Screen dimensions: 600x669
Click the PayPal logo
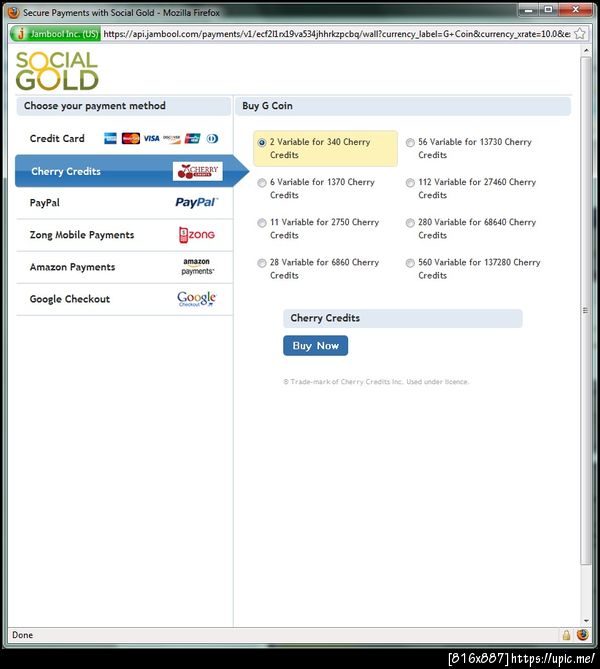[196, 202]
